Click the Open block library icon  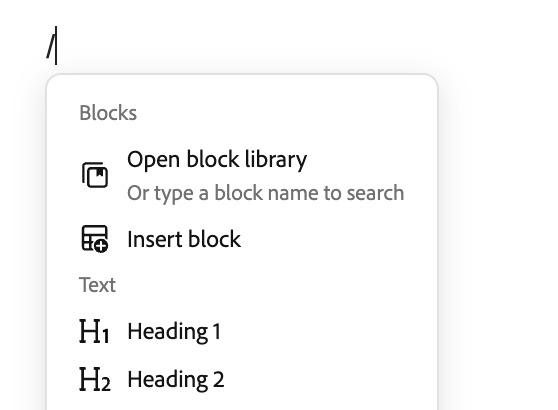coord(95,175)
